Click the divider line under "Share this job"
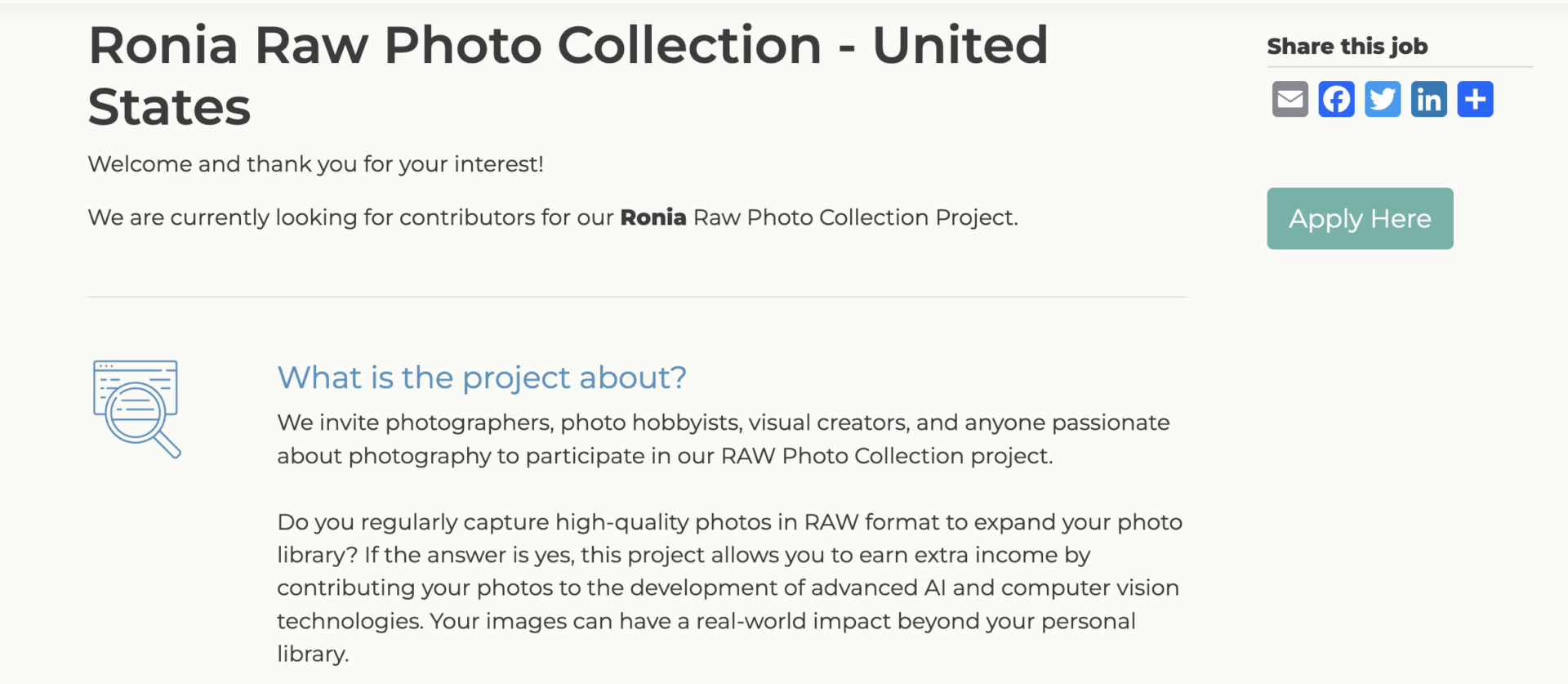The width and height of the screenshot is (1568, 684). [x=1399, y=67]
